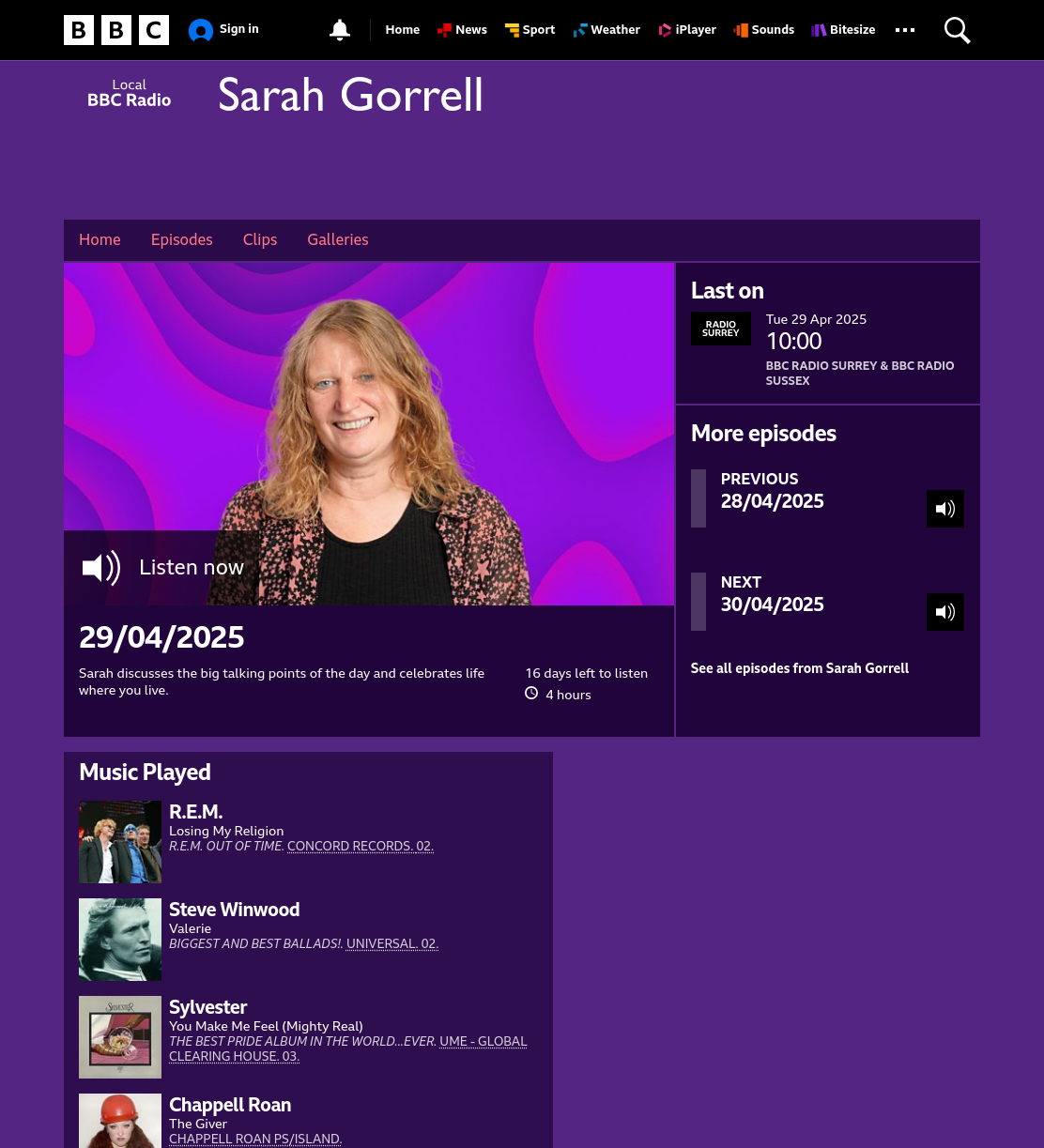Open the Chappell Roan artist name

[230, 1105]
